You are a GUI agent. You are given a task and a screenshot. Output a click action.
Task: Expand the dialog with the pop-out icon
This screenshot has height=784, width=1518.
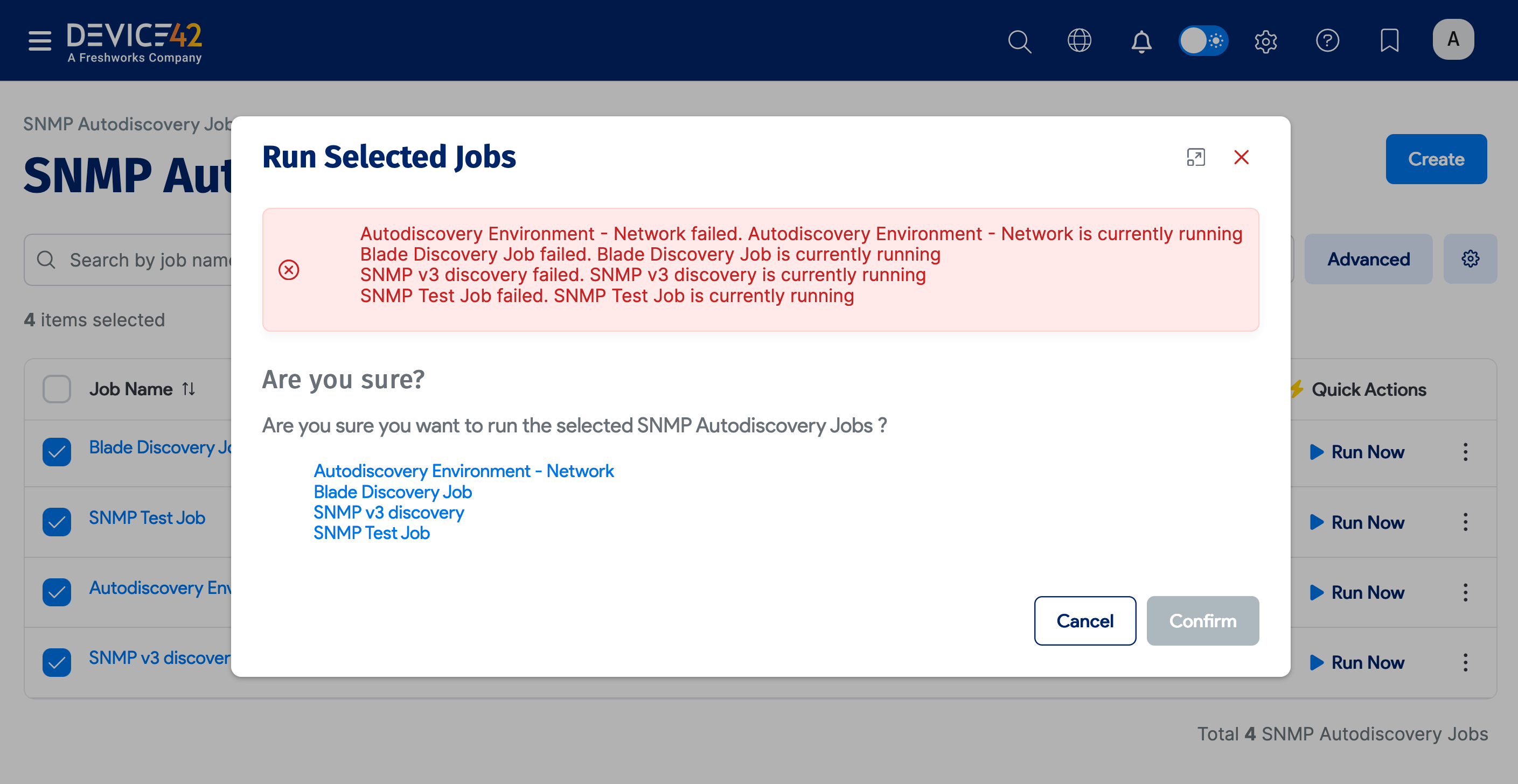pyautogui.click(x=1196, y=157)
